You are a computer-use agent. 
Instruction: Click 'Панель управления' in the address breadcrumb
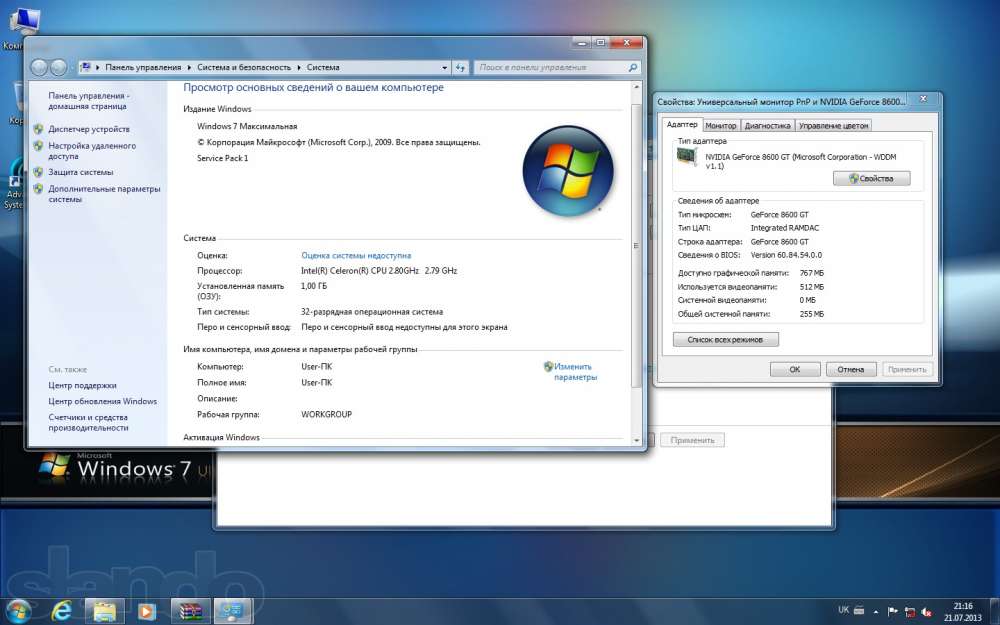tap(143, 67)
